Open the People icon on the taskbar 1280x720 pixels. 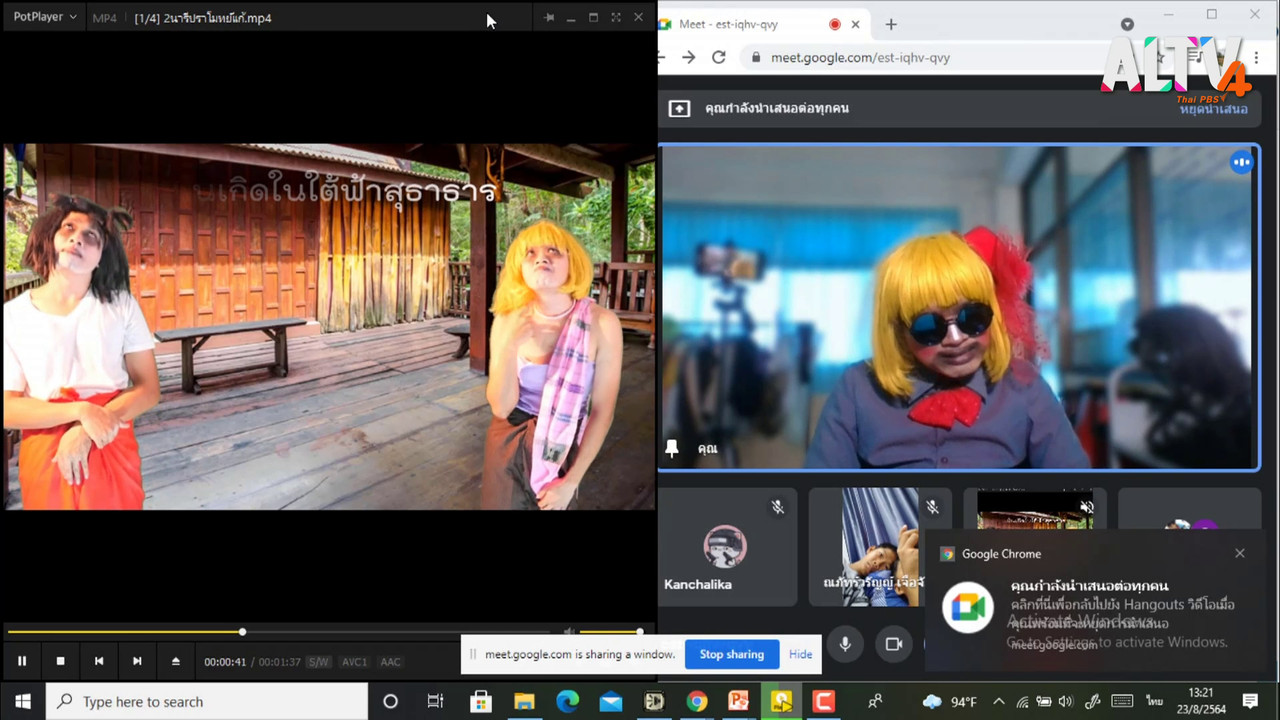[875, 701]
